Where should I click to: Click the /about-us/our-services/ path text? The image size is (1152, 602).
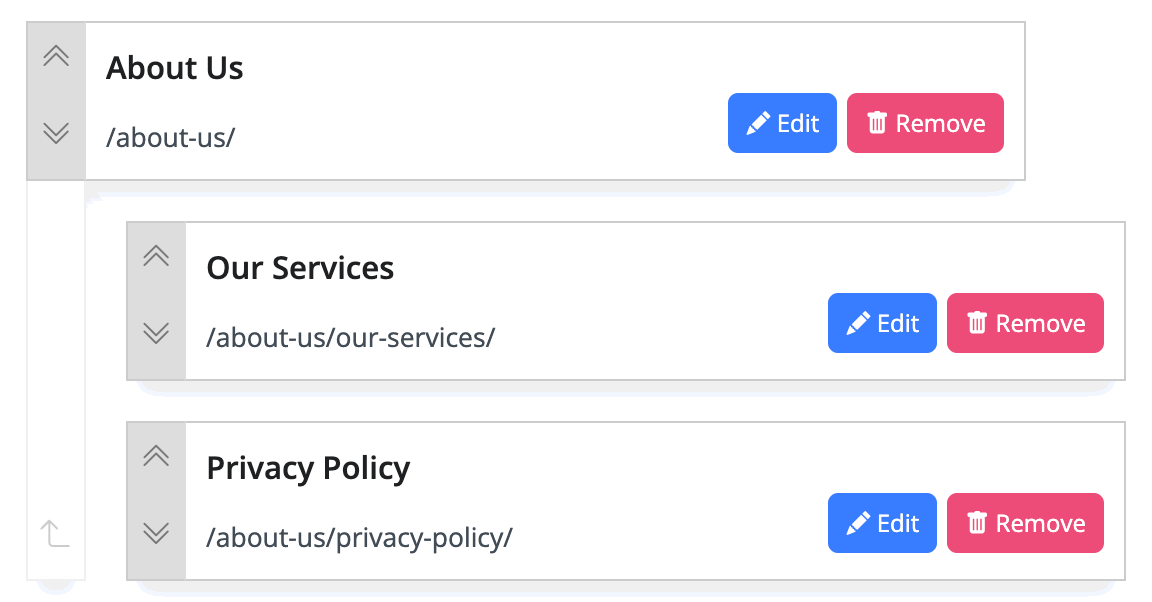pyautogui.click(x=350, y=337)
